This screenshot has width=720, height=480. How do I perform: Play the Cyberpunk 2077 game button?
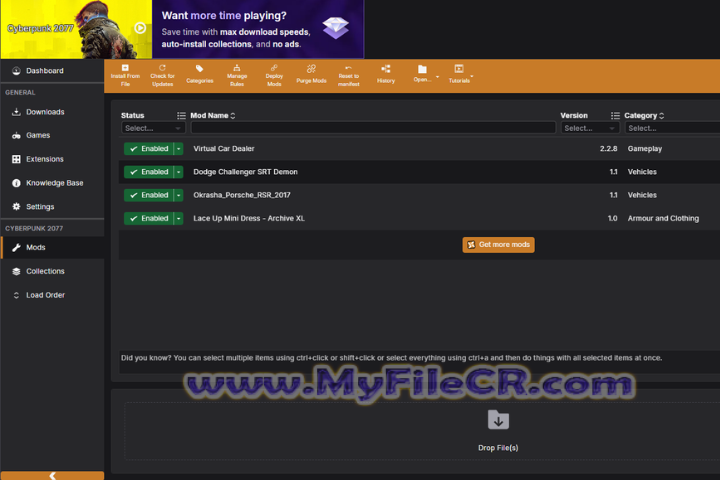pos(140,28)
